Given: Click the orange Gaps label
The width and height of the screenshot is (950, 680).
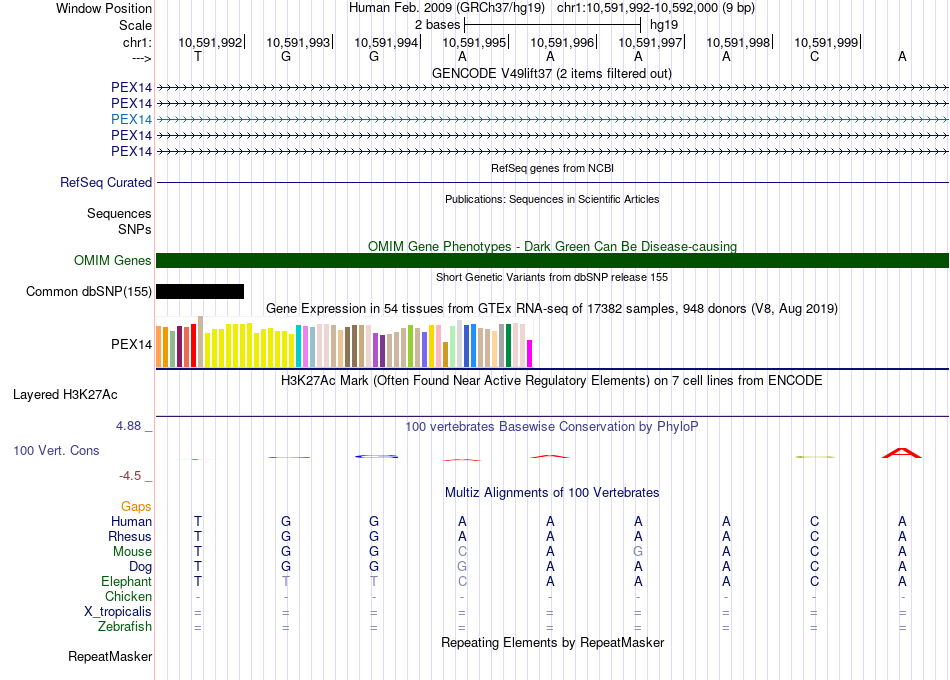Looking at the screenshot, I should click(x=136, y=507).
